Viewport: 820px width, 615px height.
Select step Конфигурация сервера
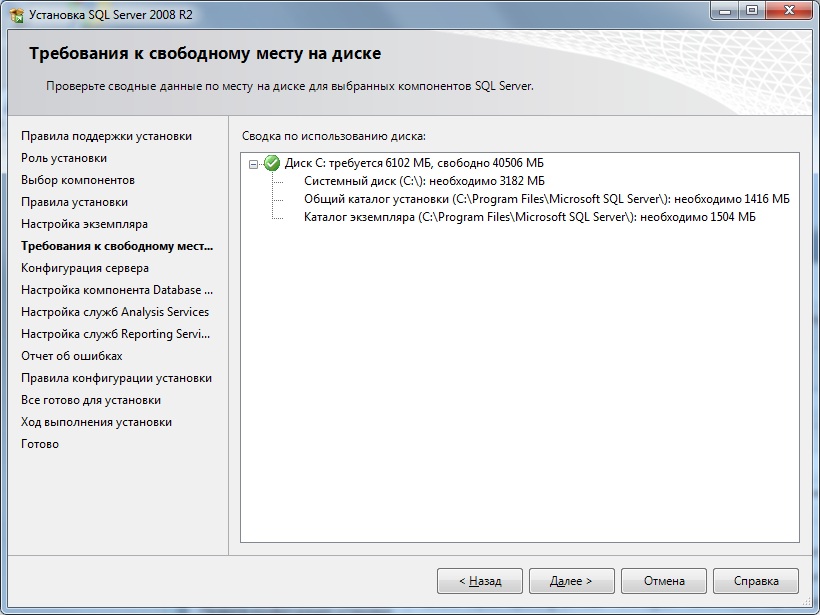[x=85, y=268]
